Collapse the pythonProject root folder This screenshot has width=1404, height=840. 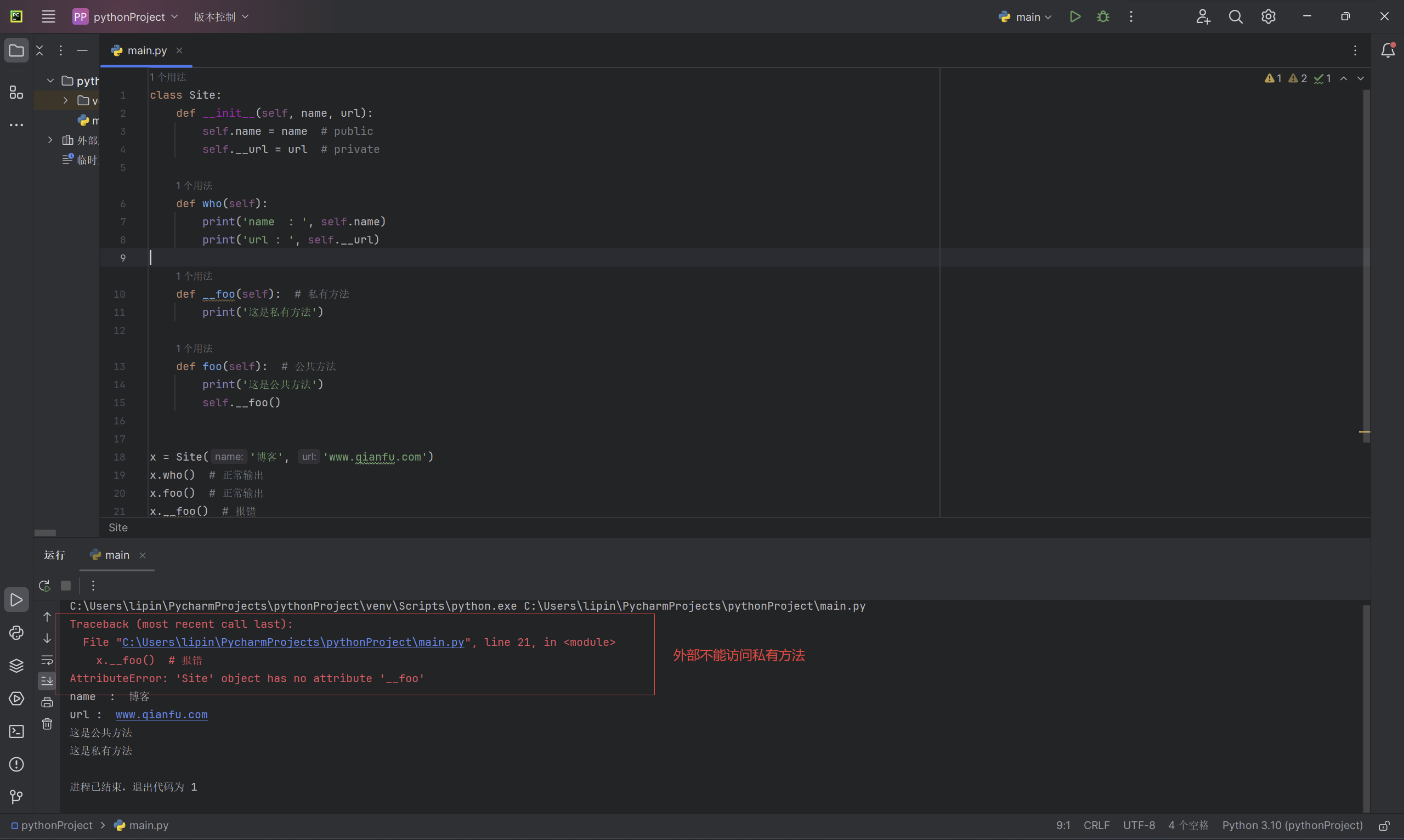click(50, 81)
